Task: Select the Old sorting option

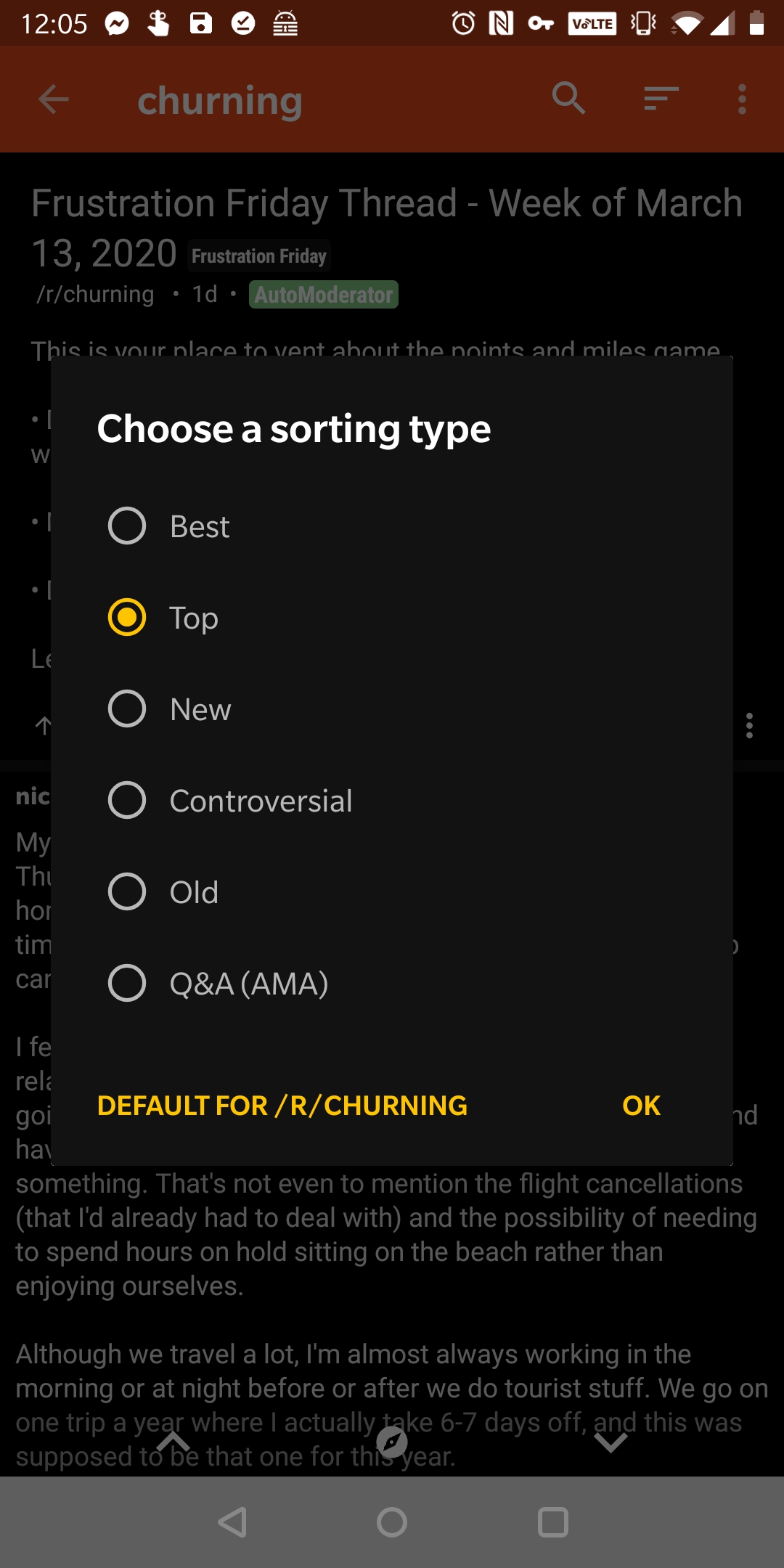Action: click(x=127, y=892)
